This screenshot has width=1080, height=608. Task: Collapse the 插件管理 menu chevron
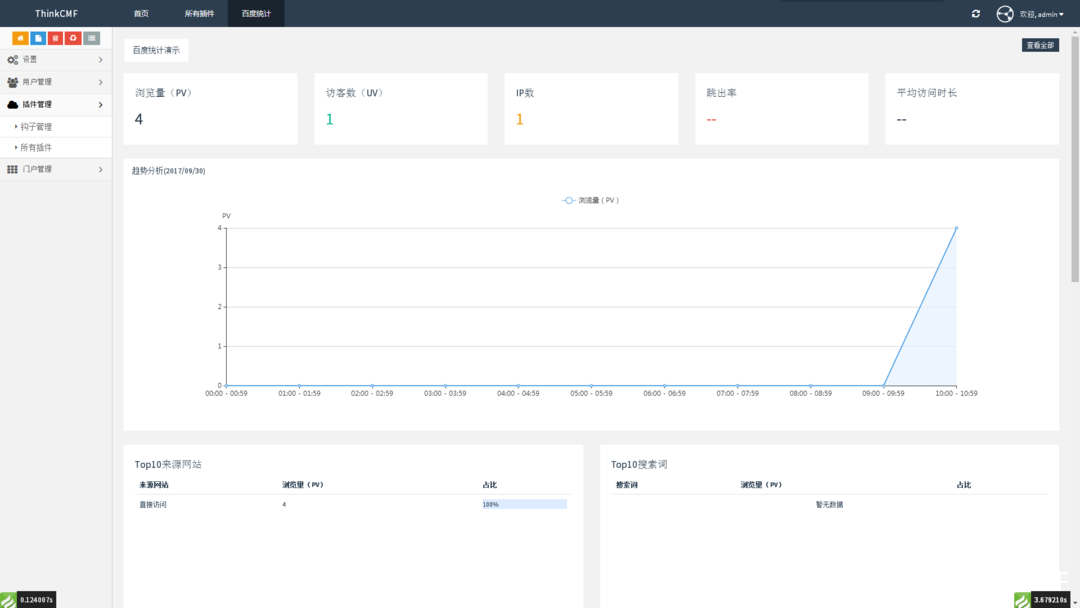coord(101,105)
